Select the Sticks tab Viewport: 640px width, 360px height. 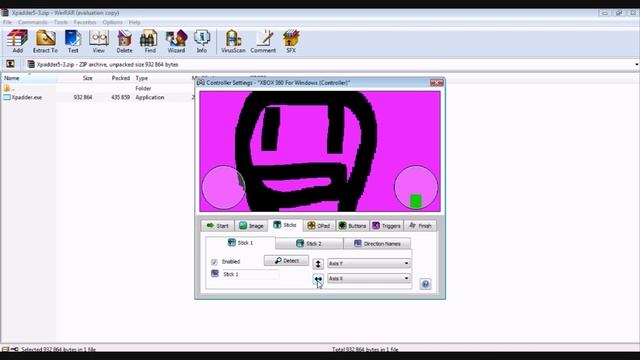tap(285, 225)
